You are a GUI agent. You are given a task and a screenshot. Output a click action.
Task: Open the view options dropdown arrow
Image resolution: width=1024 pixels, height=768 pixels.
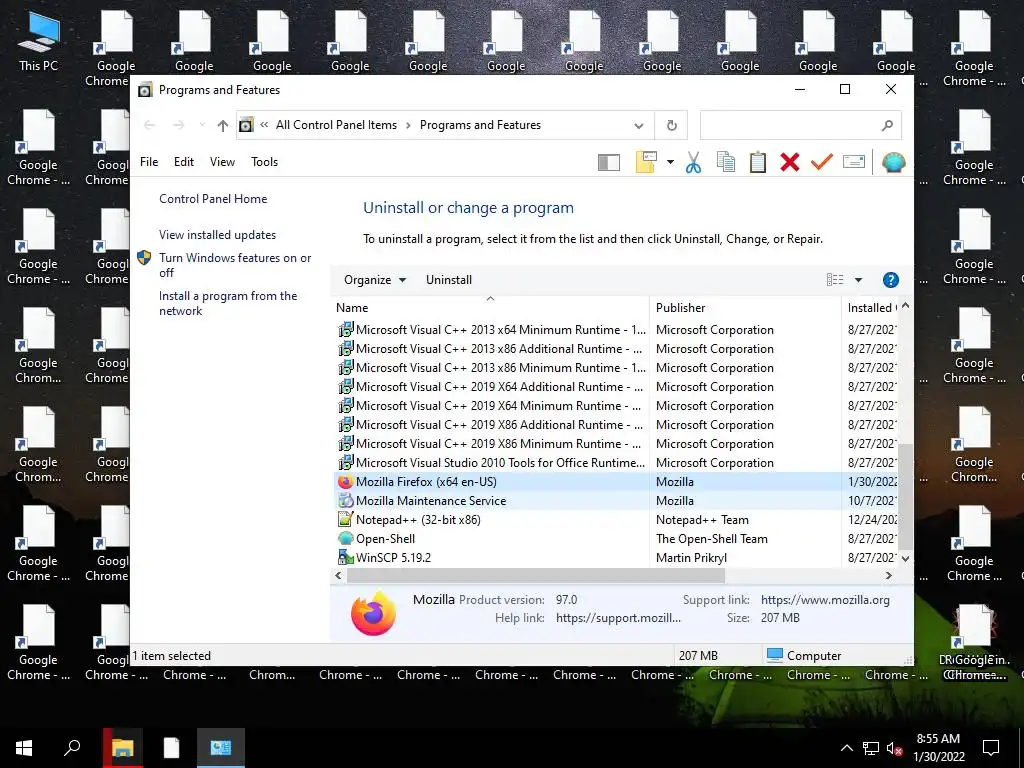pyautogui.click(x=858, y=280)
